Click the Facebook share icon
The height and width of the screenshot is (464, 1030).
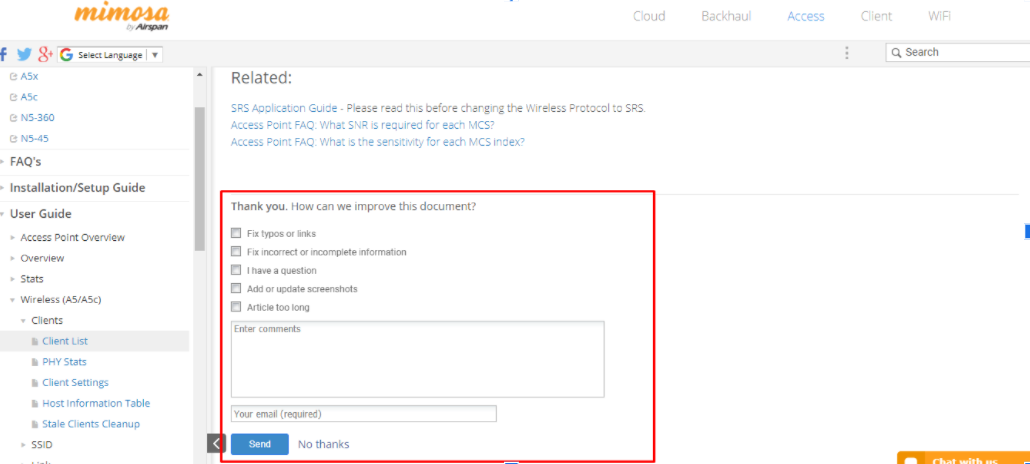coord(5,54)
